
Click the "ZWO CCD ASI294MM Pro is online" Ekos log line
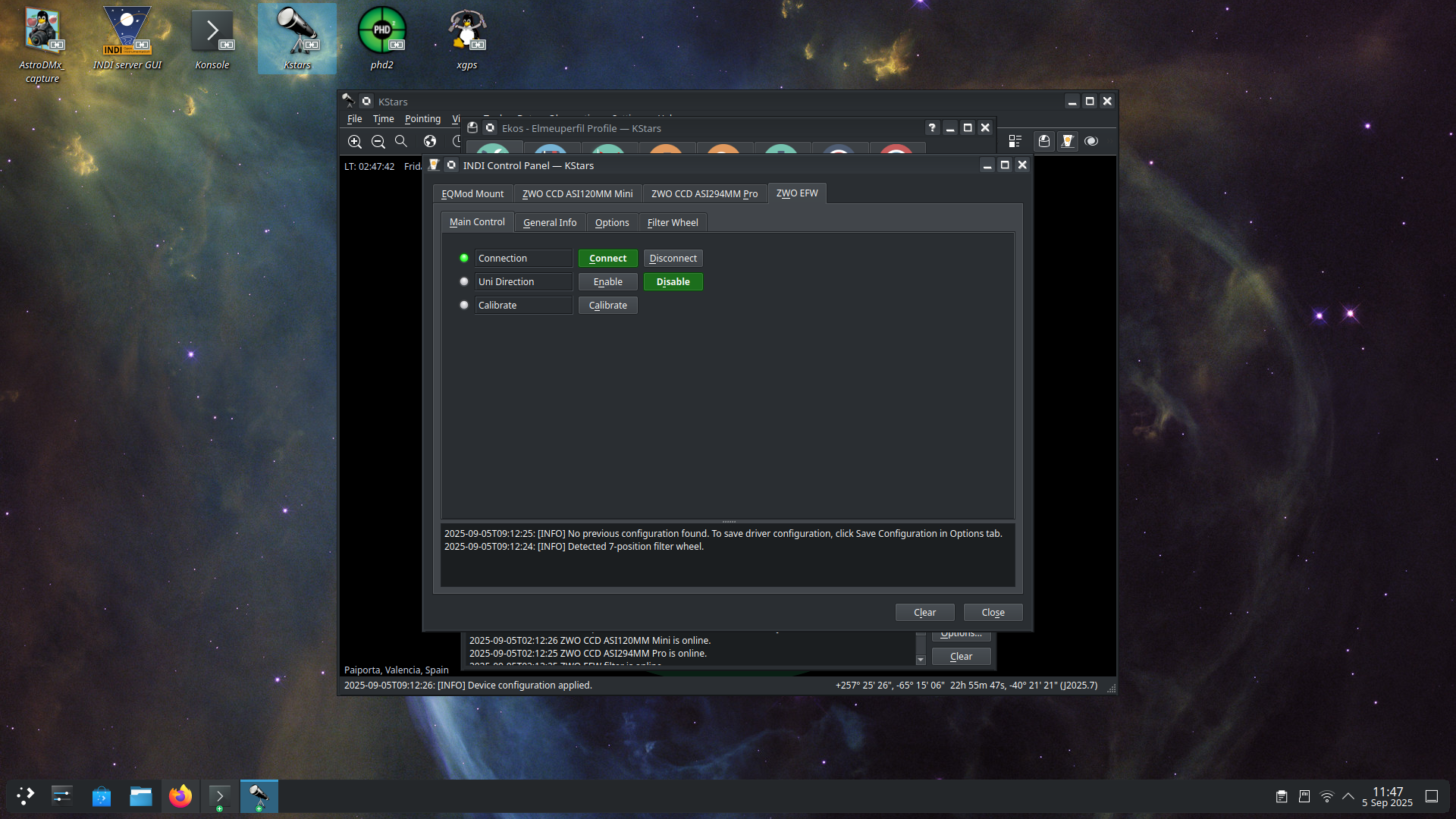(588, 654)
